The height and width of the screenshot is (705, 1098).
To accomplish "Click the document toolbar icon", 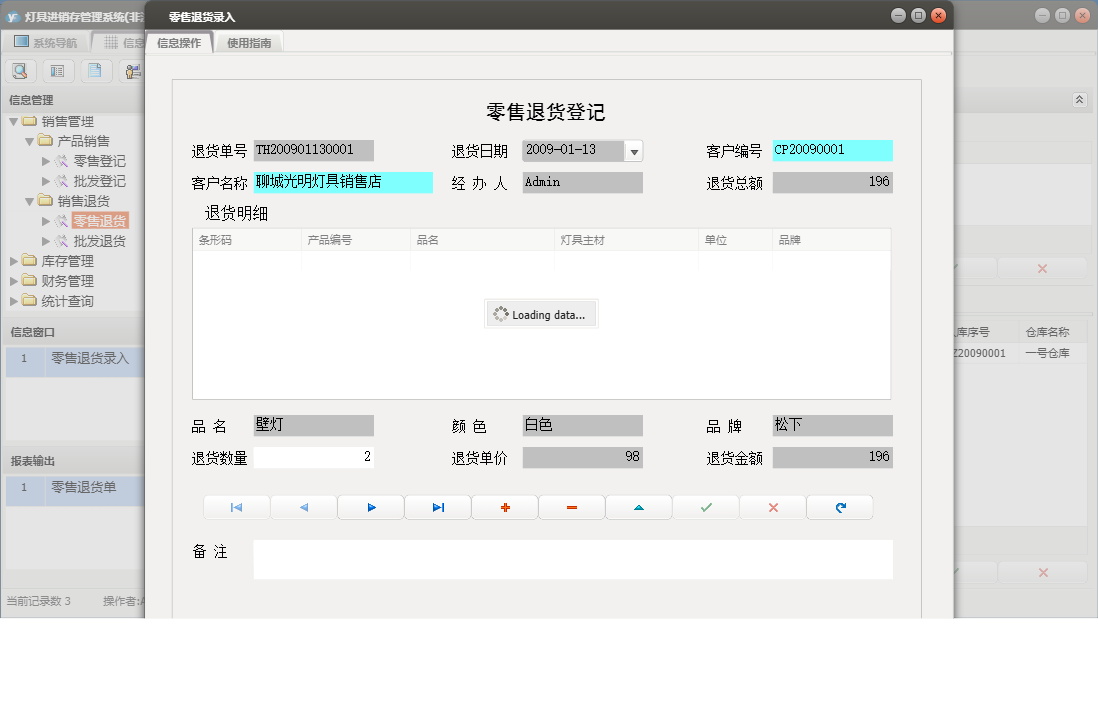I will coord(95,70).
